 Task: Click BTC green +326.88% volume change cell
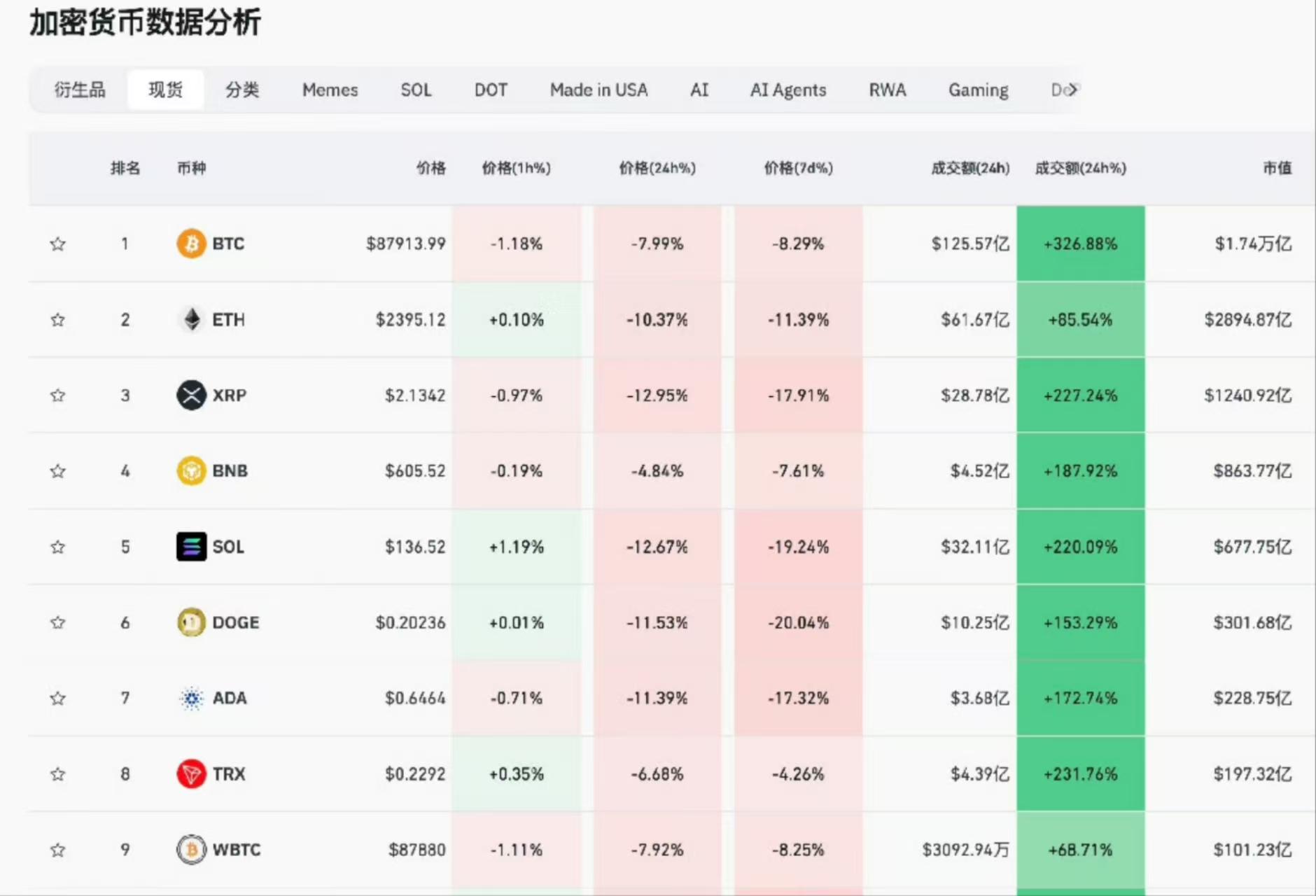(1080, 244)
